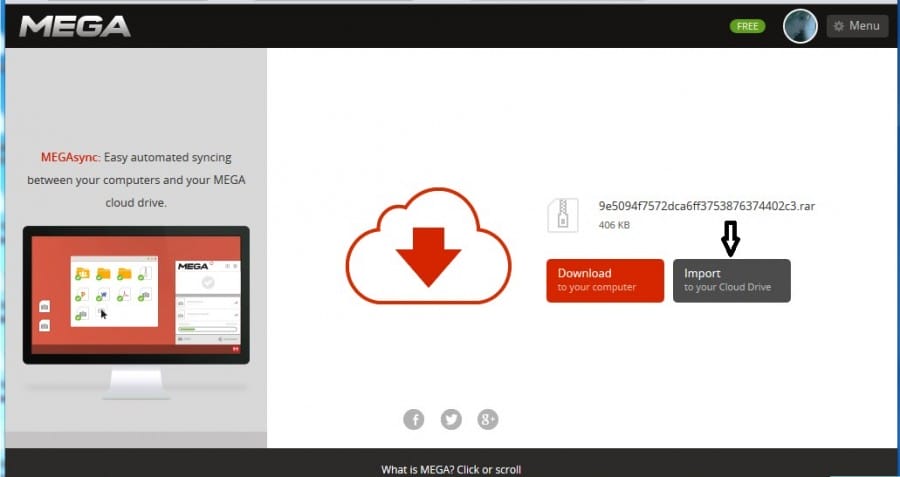This screenshot has height=477, width=900.
Task: Share via the Facebook icon
Action: (414, 419)
